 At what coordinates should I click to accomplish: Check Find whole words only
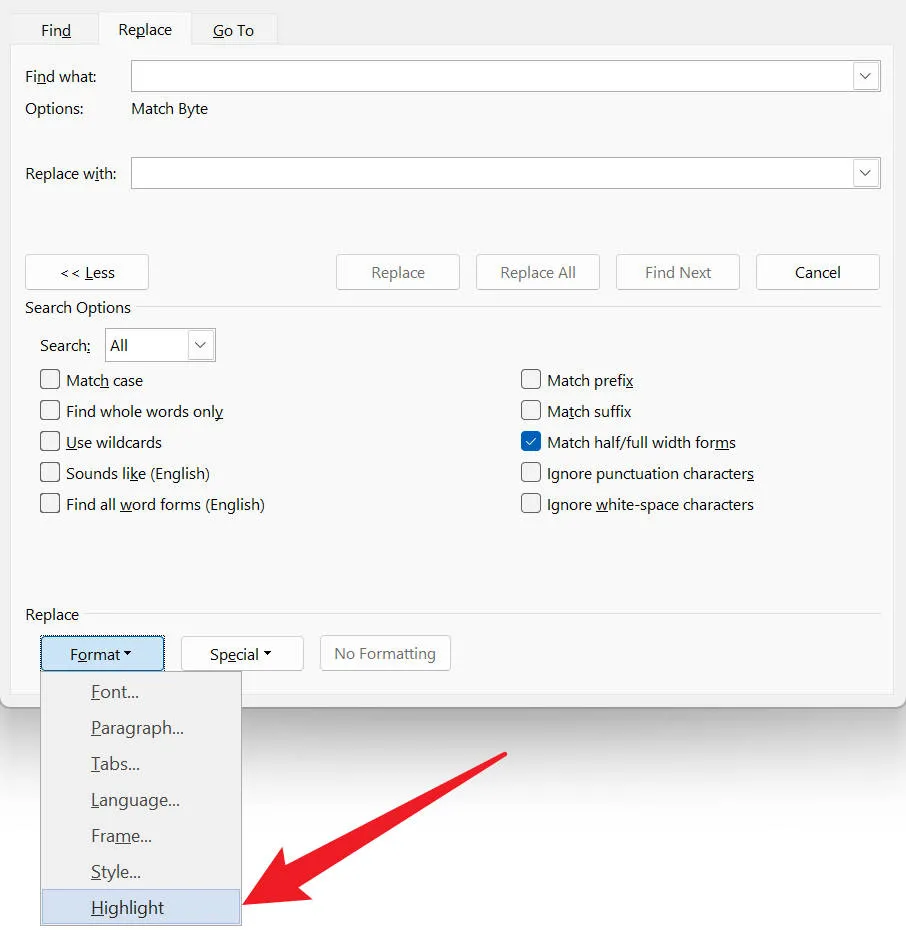click(50, 411)
